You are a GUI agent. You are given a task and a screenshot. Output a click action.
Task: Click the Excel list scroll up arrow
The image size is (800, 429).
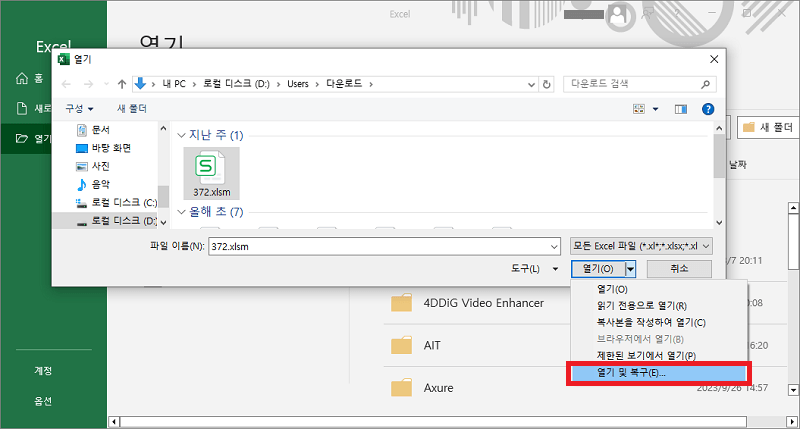793,207
